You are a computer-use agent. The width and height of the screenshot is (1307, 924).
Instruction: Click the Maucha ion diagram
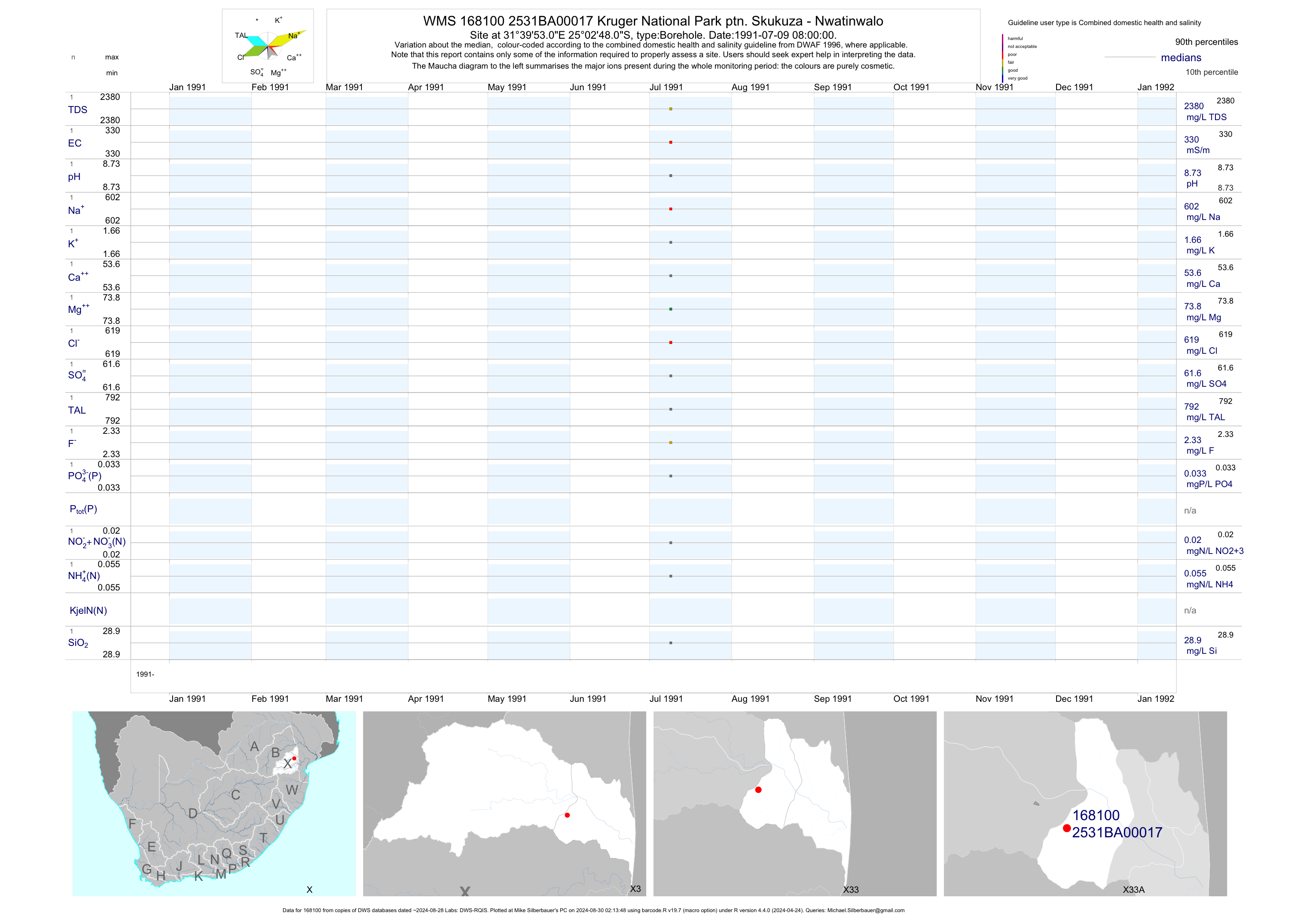click(x=268, y=46)
